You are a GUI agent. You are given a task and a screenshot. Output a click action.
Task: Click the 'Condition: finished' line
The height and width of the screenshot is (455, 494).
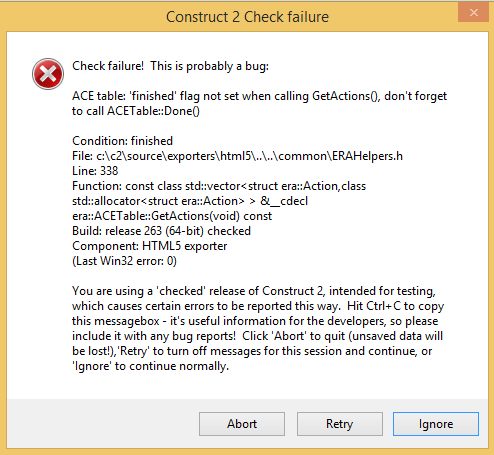[x=122, y=141]
